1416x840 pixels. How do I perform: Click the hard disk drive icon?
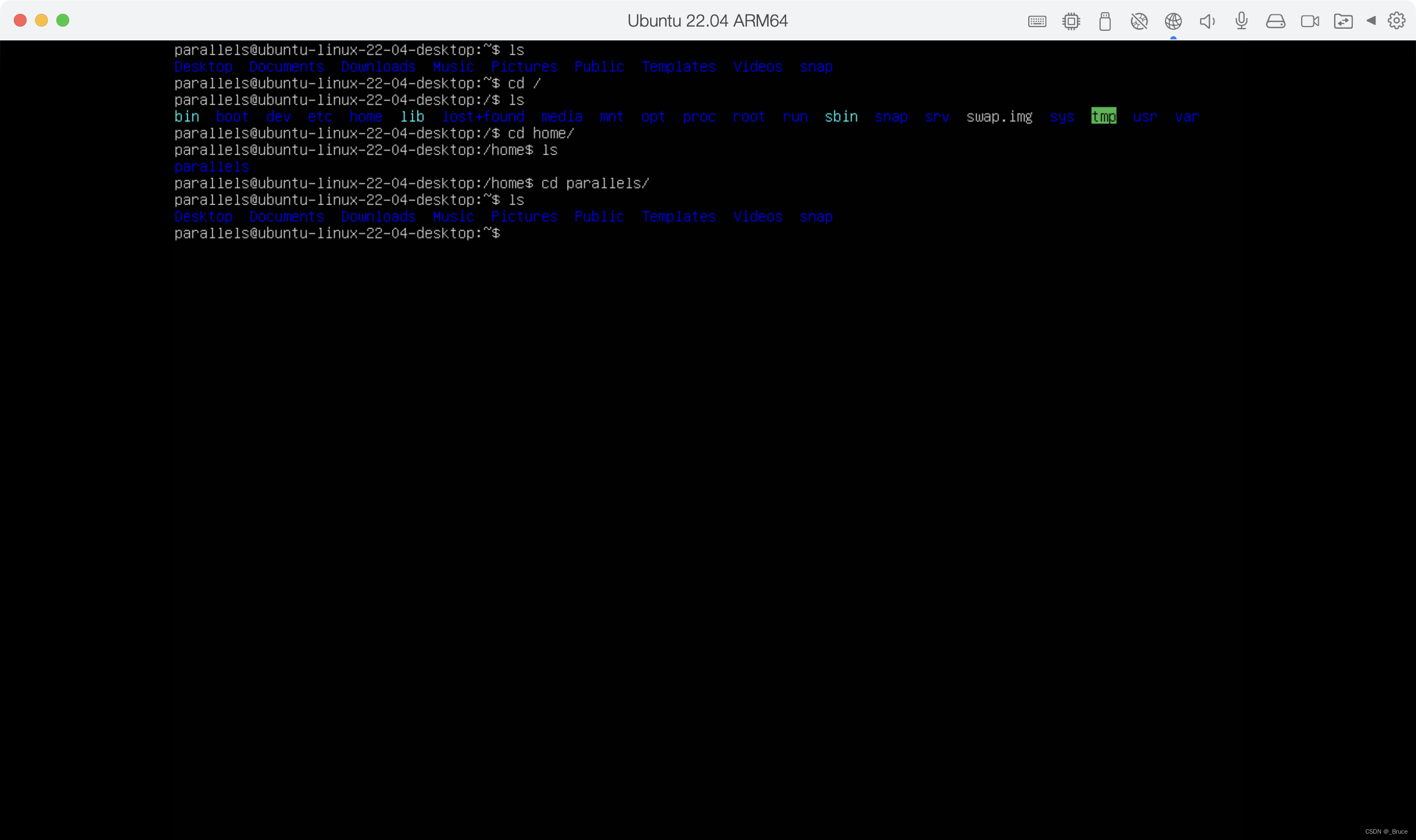pos(1275,21)
